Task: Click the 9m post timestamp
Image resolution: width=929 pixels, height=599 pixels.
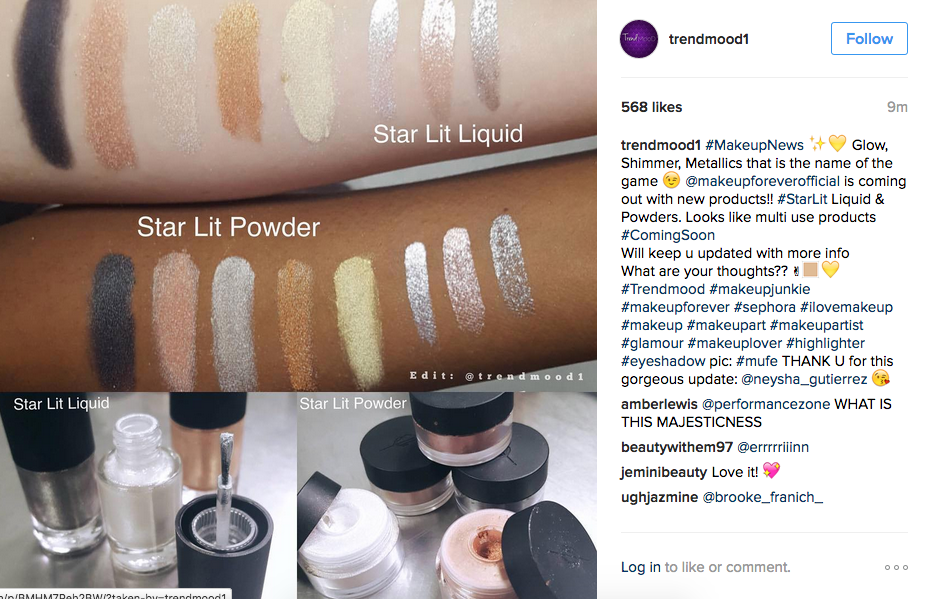Action: pos(897,107)
